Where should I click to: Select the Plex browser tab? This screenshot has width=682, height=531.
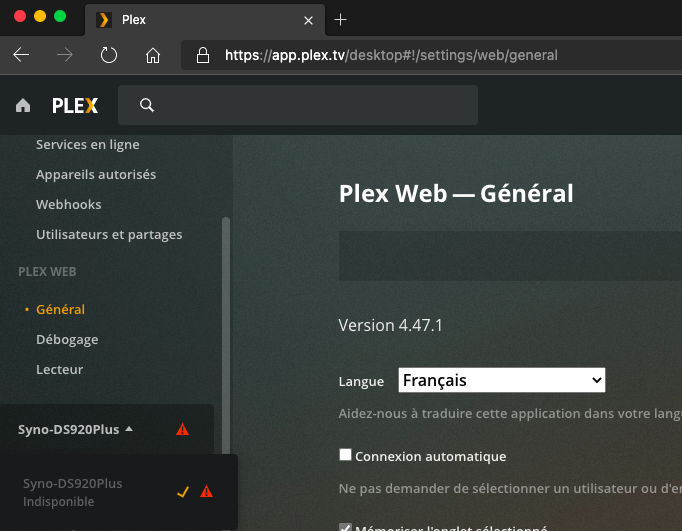(204, 20)
